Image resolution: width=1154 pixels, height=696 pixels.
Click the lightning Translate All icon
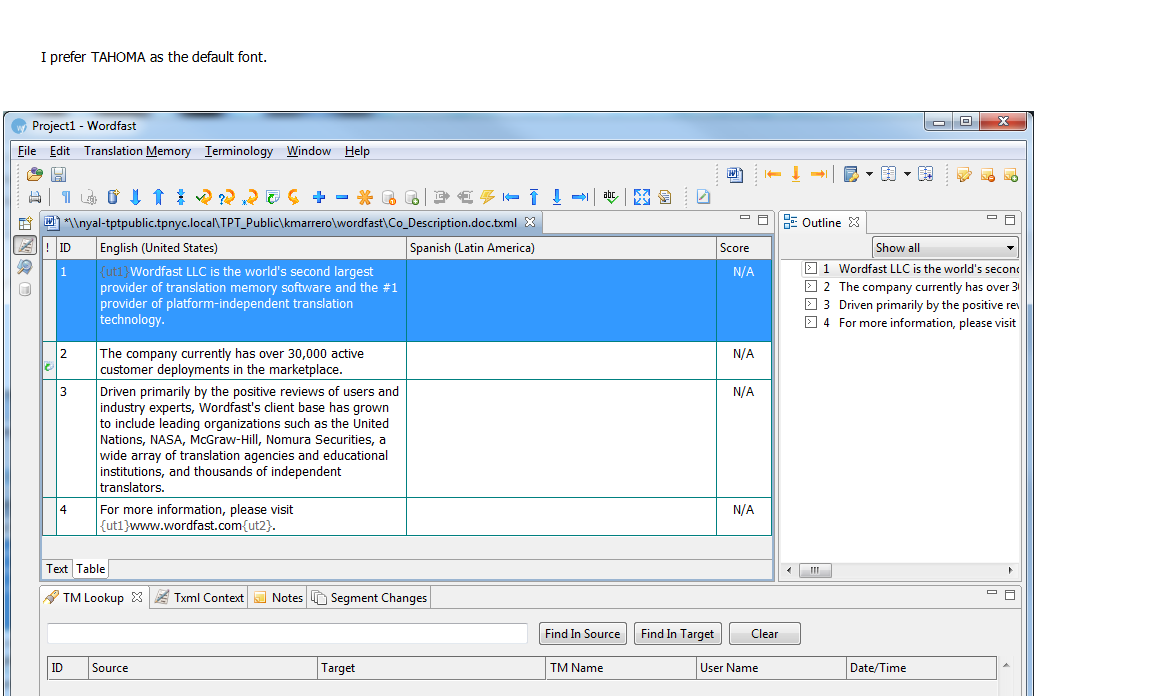click(487, 197)
